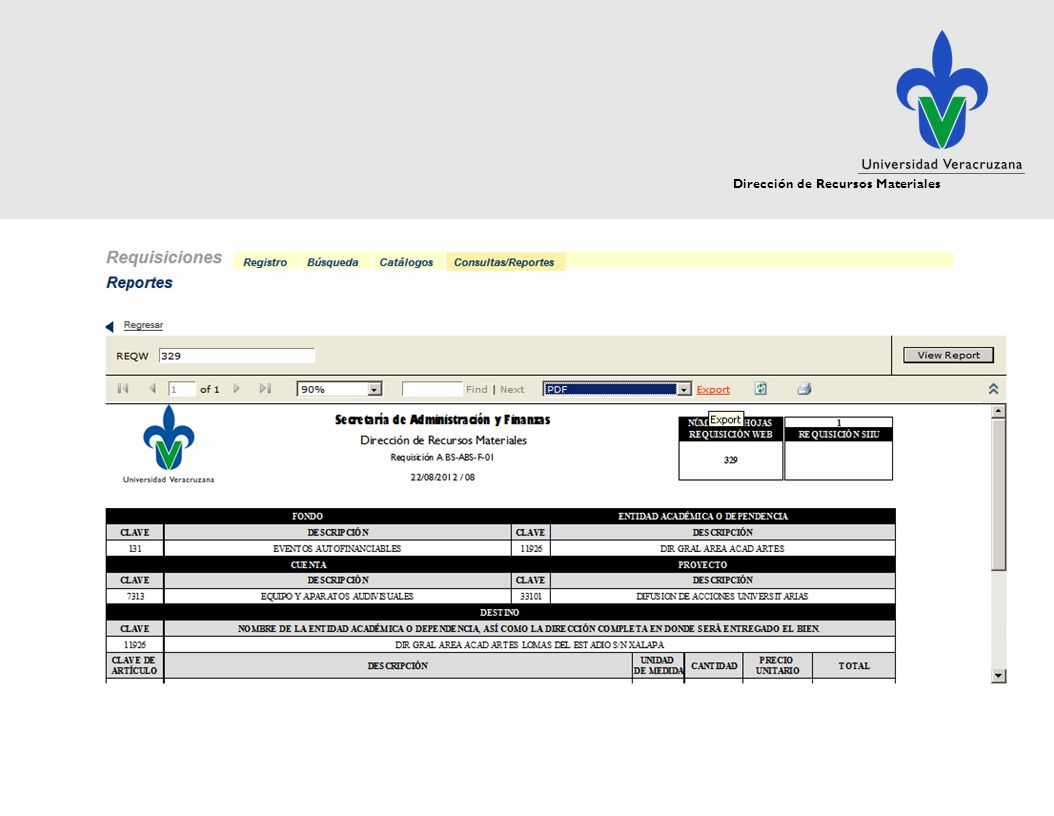This screenshot has height=816, width=1054.
Task: Click 'Secretaría de Administración y Finanzas' title
Action: (x=442, y=419)
